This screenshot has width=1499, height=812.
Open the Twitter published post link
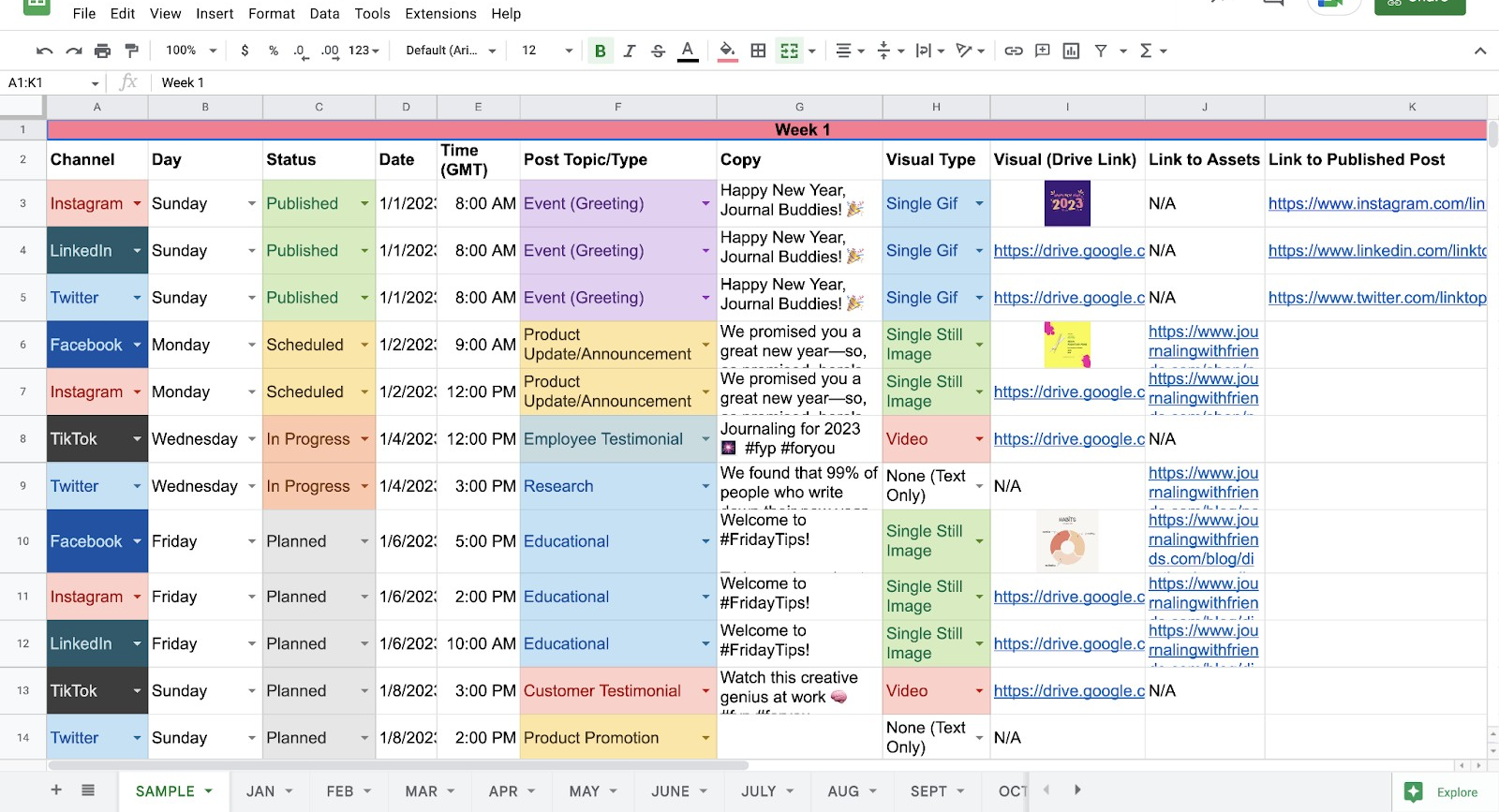1377,298
